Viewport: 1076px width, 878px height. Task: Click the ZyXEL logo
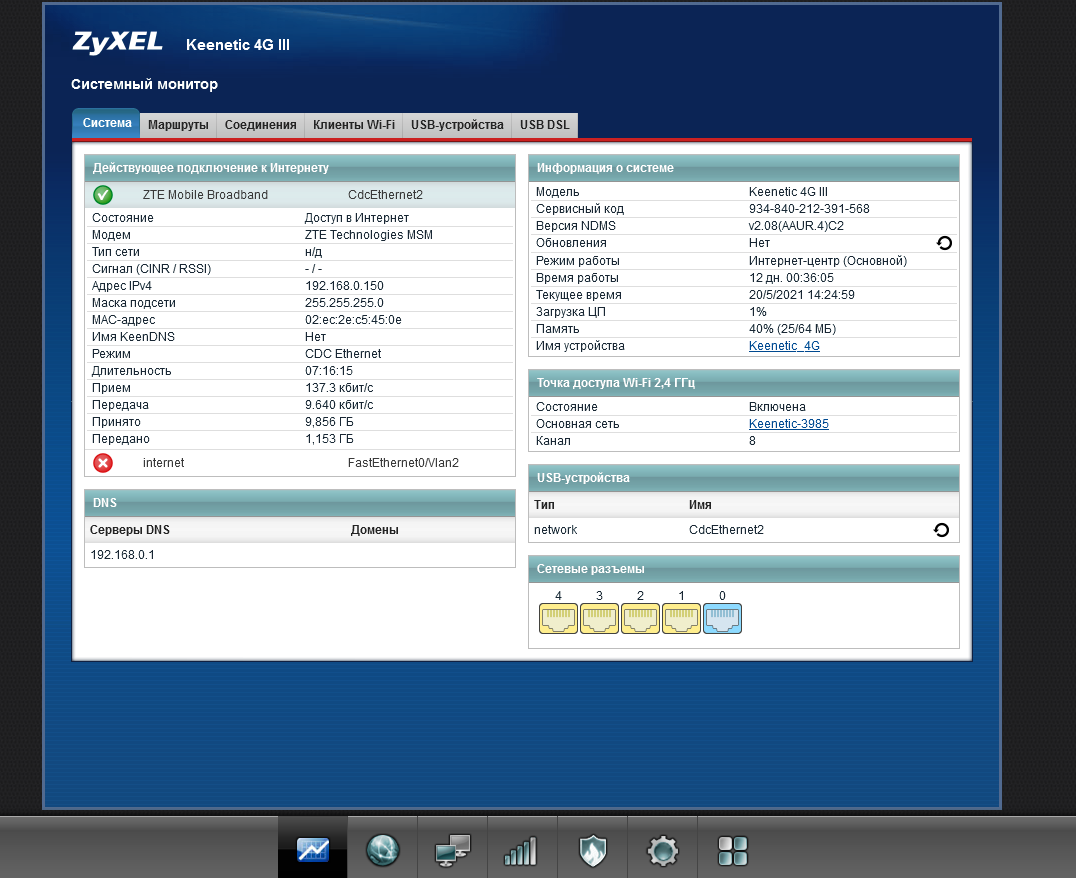[117, 43]
